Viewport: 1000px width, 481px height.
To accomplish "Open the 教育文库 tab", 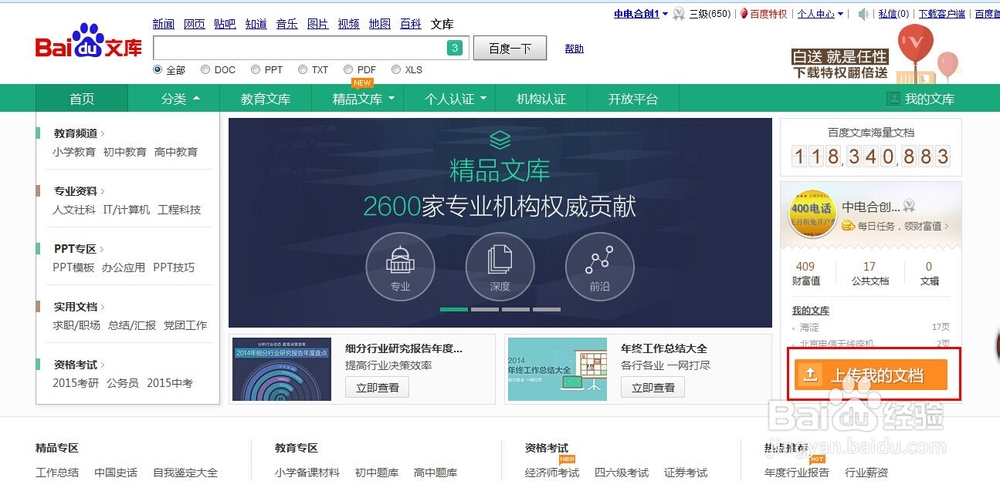I will click(x=265, y=99).
